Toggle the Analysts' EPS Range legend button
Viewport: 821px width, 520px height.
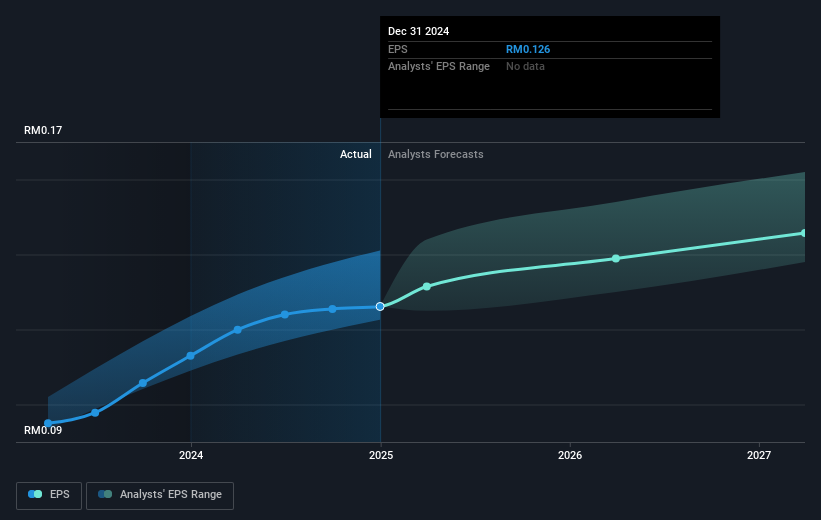160,495
